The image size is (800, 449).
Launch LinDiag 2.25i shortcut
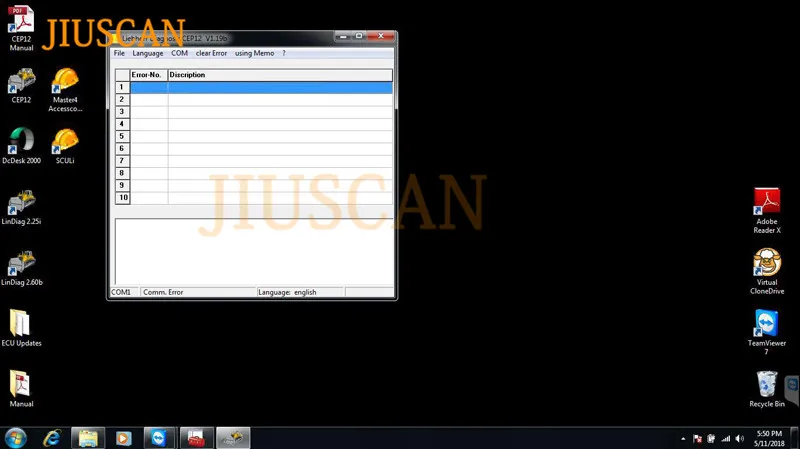[21, 207]
